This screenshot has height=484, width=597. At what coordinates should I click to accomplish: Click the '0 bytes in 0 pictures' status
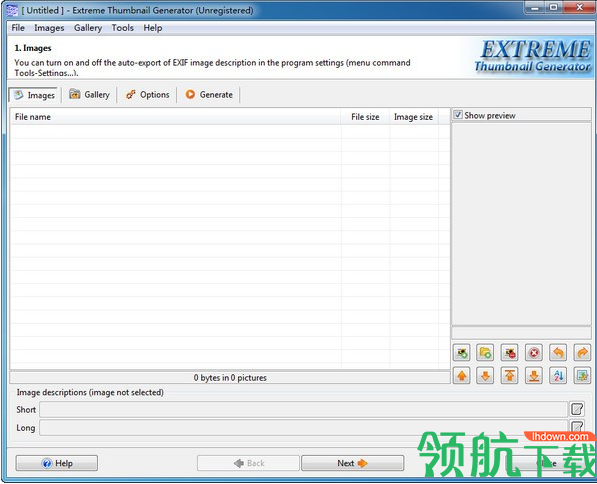tap(230, 378)
